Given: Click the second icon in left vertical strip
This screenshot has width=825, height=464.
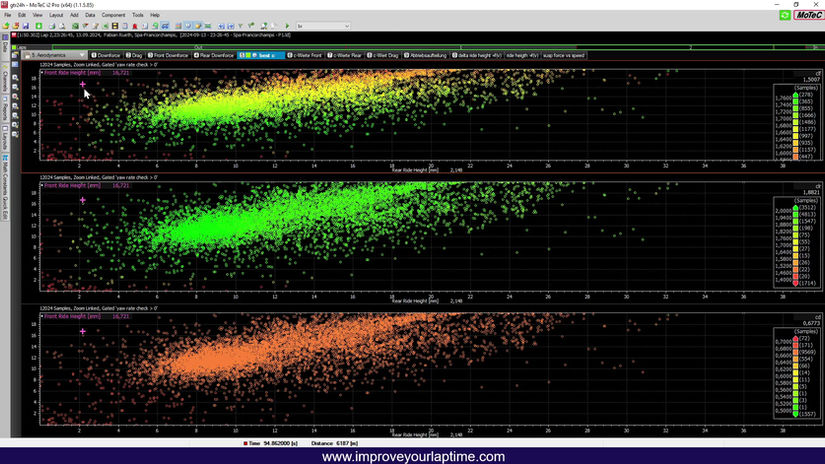Looking at the screenshot, I should pyautogui.click(x=15, y=64).
